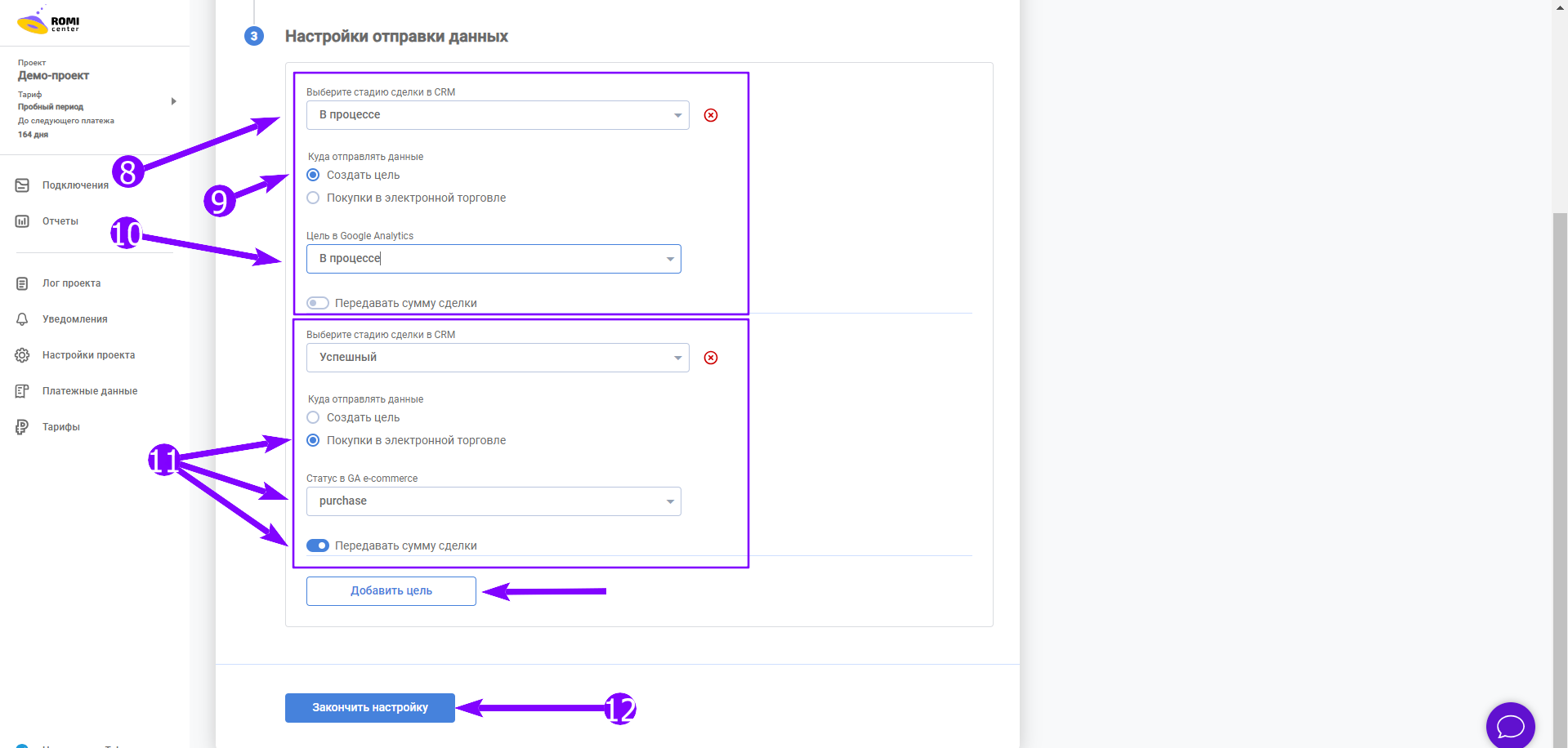Viewport: 1568px width, 748px height.
Task: Enable 'Передавать сумму сделки' toggle in first block
Action: click(318, 303)
